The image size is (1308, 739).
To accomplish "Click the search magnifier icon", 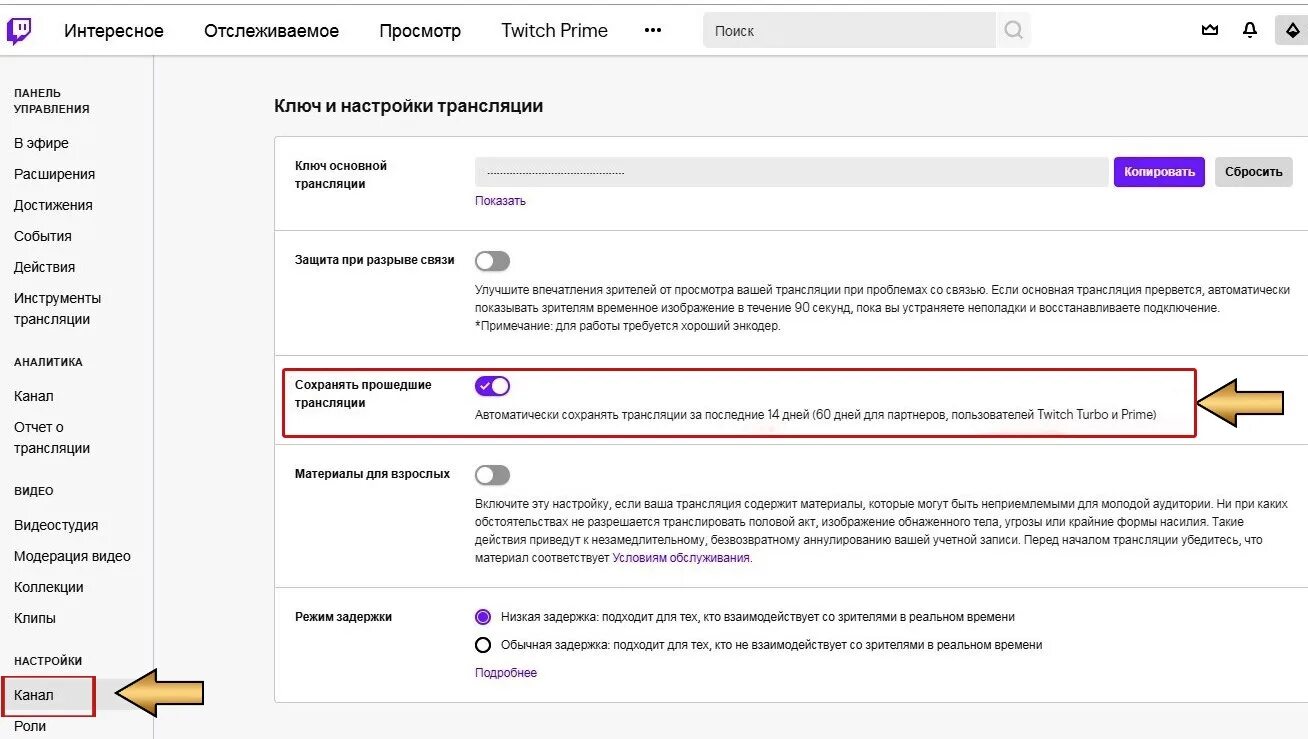I will point(1013,30).
